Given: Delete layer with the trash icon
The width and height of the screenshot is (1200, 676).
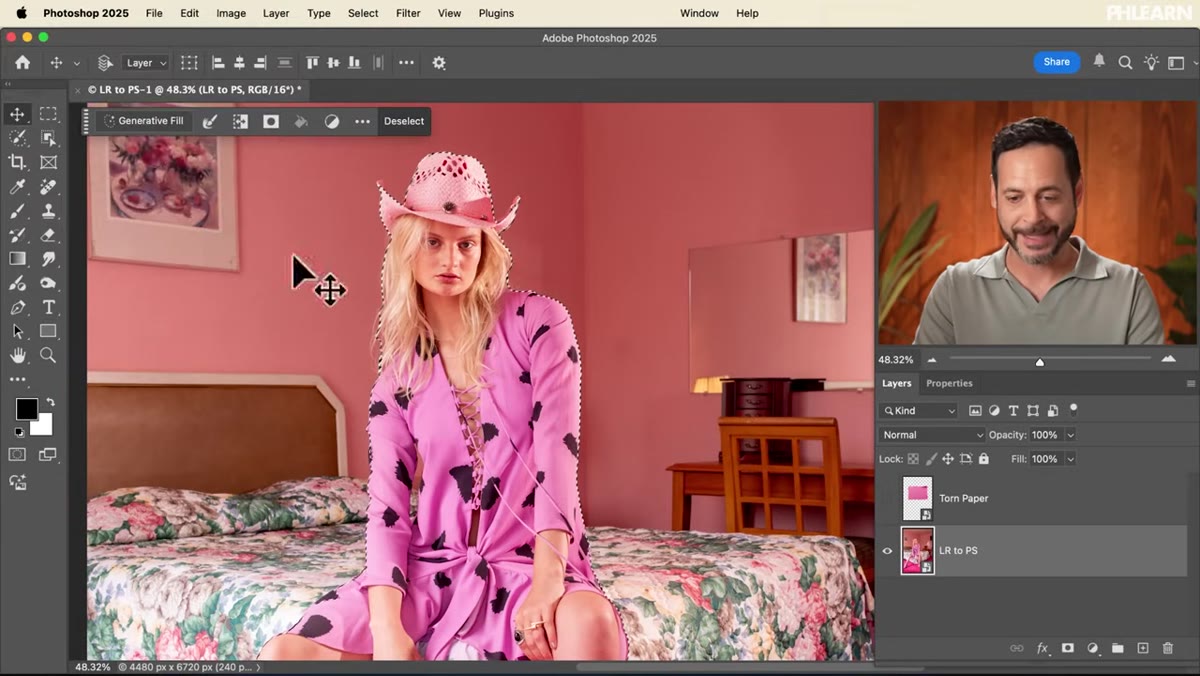Looking at the screenshot, I should (x=1167, y=648).
